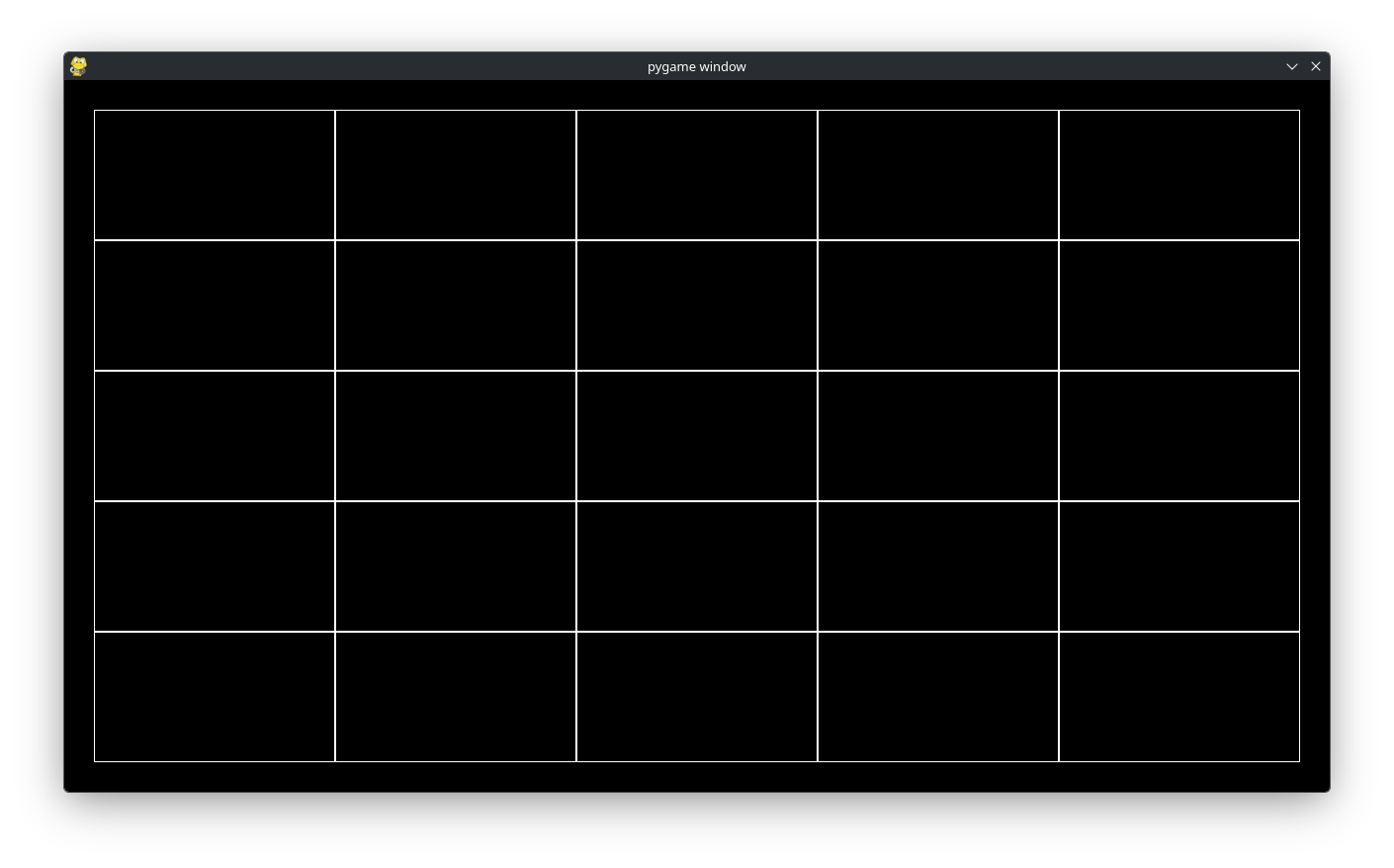Select the bottom-left cell of the grid
Image resolution: width=1394 pixels, height=868 pixels.
(215, 697)
